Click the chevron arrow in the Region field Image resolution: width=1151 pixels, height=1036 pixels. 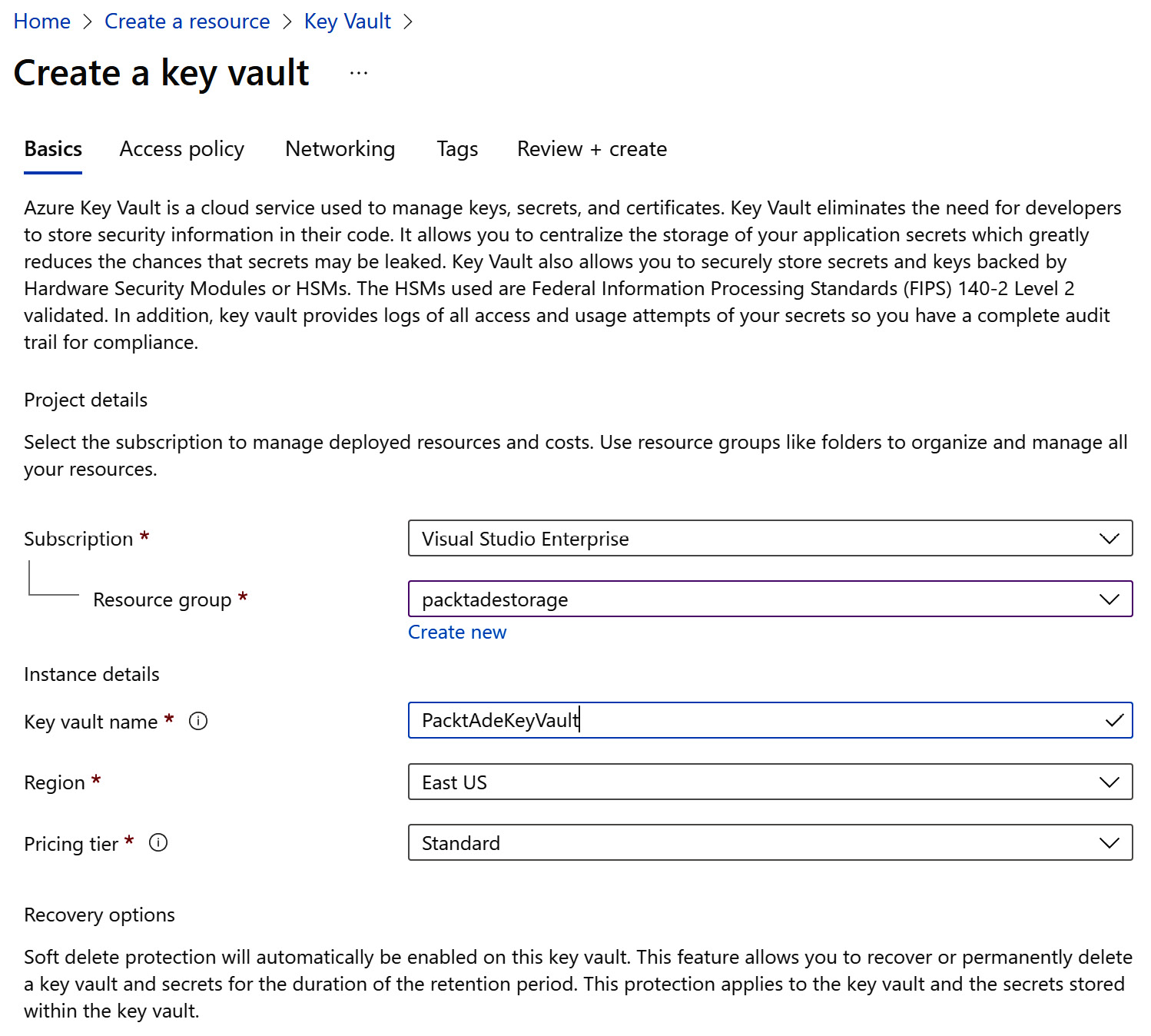click(x=1109, y=782)
